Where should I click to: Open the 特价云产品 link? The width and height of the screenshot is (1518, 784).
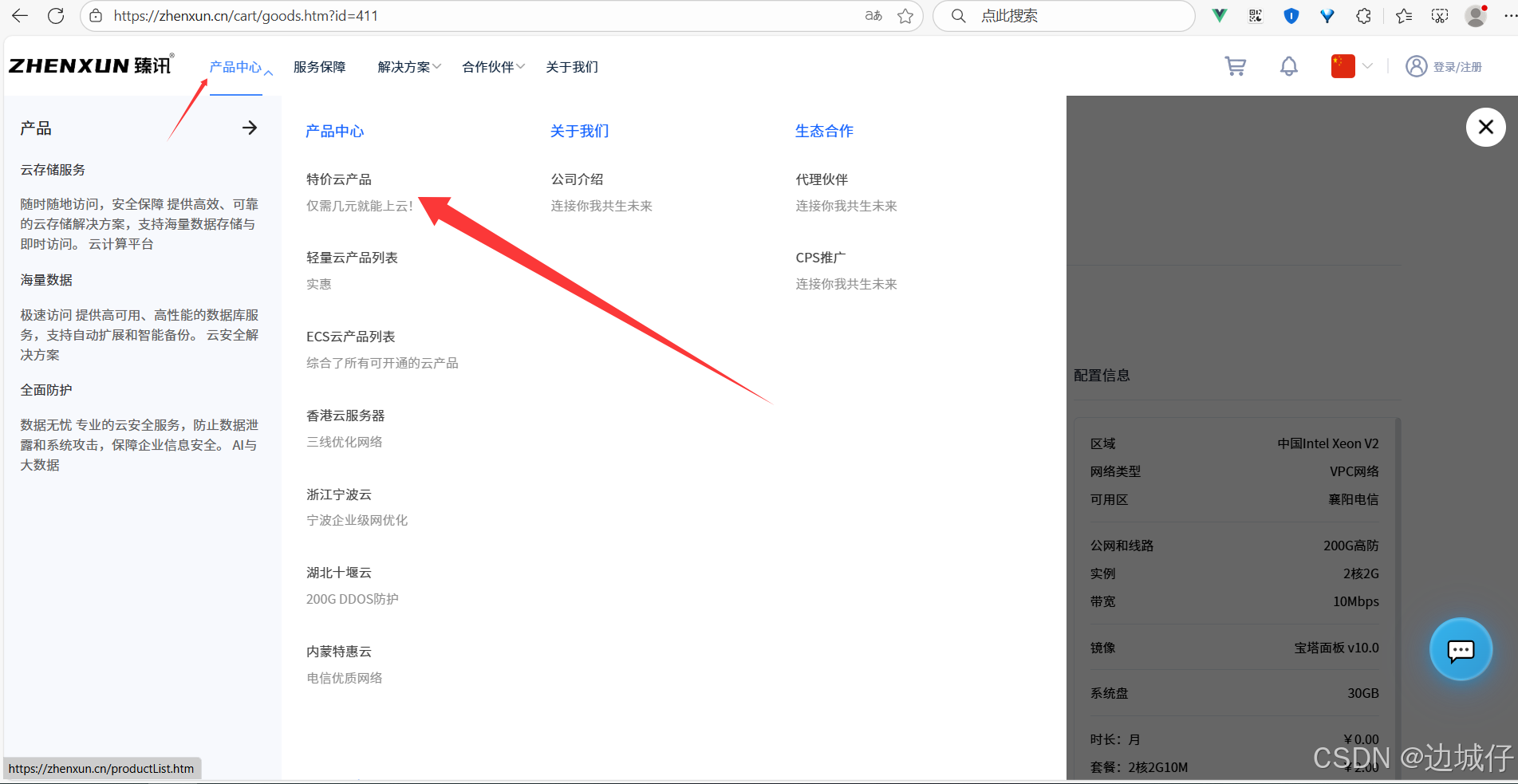[x=338, y=179]
